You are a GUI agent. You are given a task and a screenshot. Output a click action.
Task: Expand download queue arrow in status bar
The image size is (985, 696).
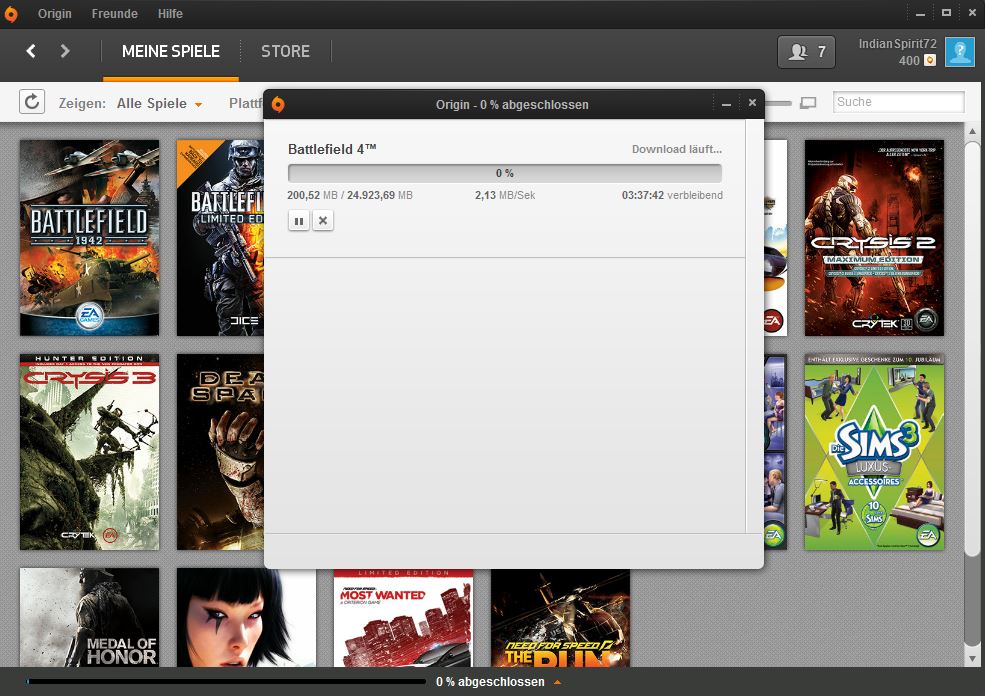(557, 682)
